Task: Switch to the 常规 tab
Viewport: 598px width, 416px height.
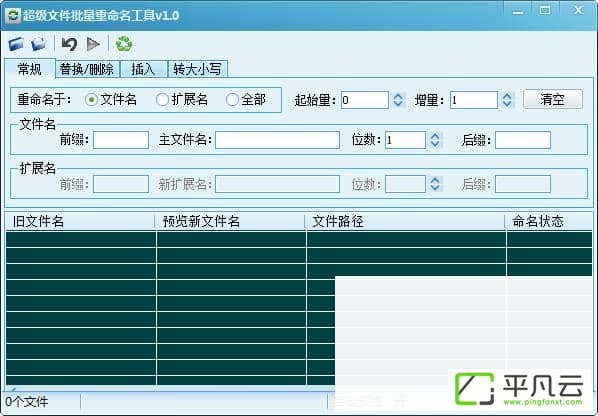Action: click(x=30, y=69)
